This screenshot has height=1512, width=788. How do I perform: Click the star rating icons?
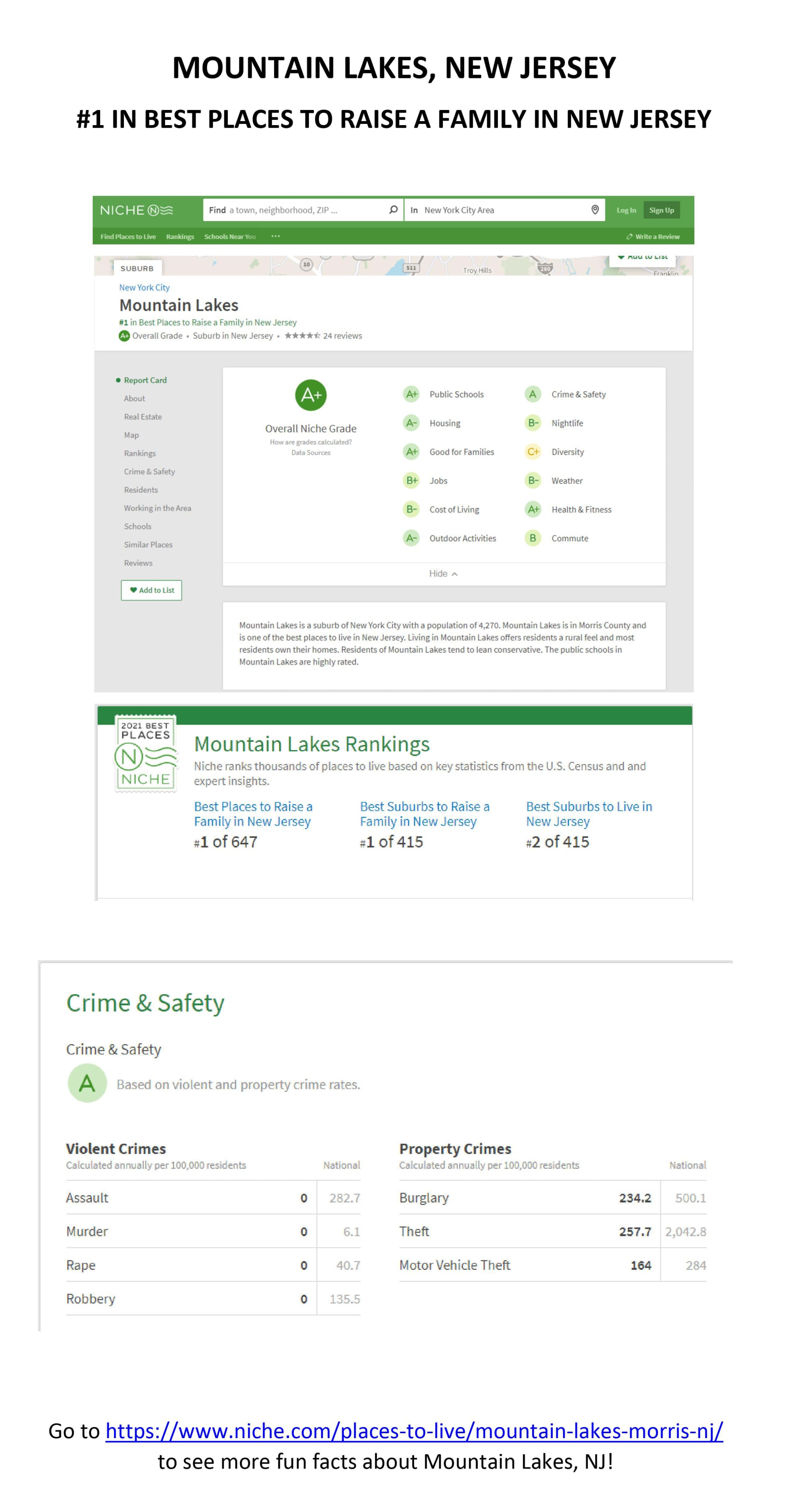pos(302,336)
